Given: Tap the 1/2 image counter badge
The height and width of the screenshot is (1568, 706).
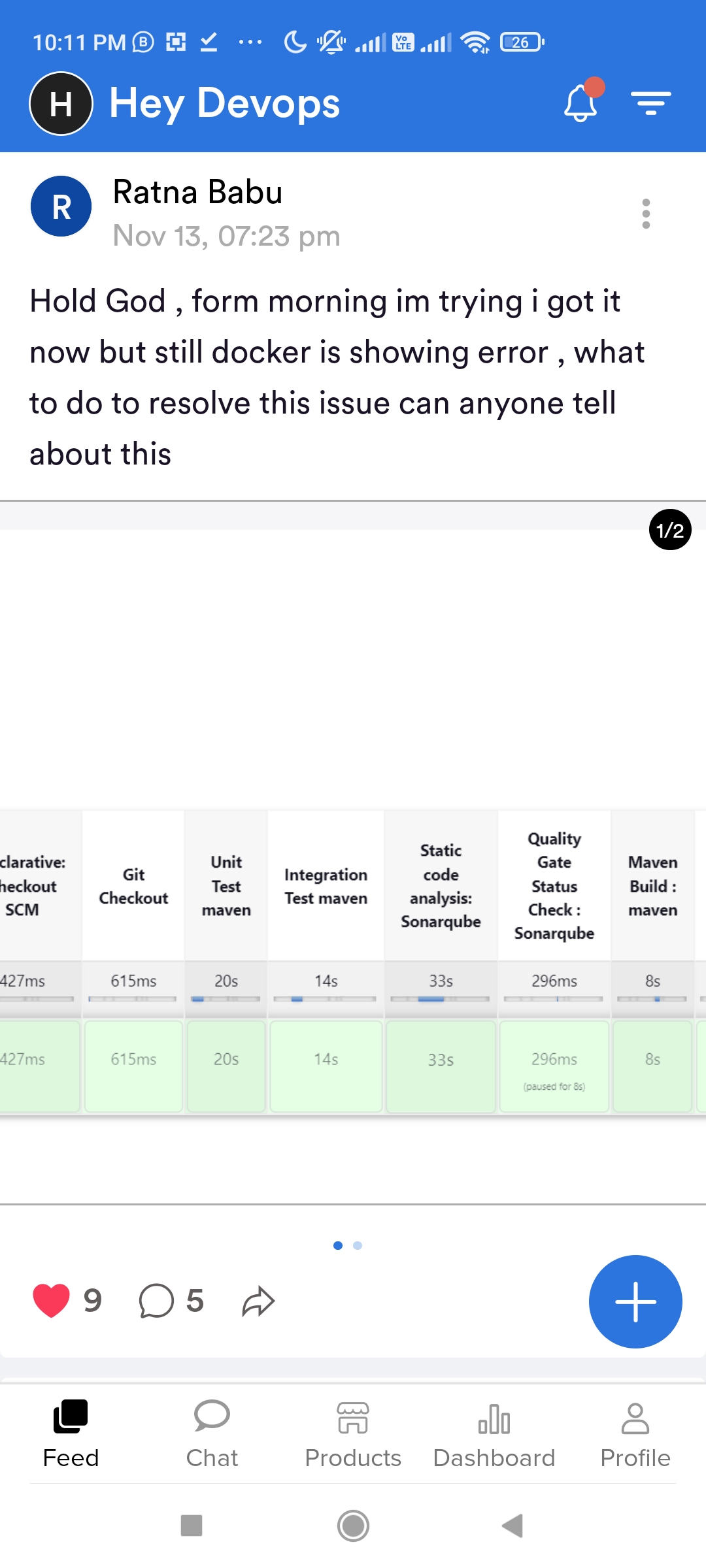Looking at the screenshot, I should (670, 530).
